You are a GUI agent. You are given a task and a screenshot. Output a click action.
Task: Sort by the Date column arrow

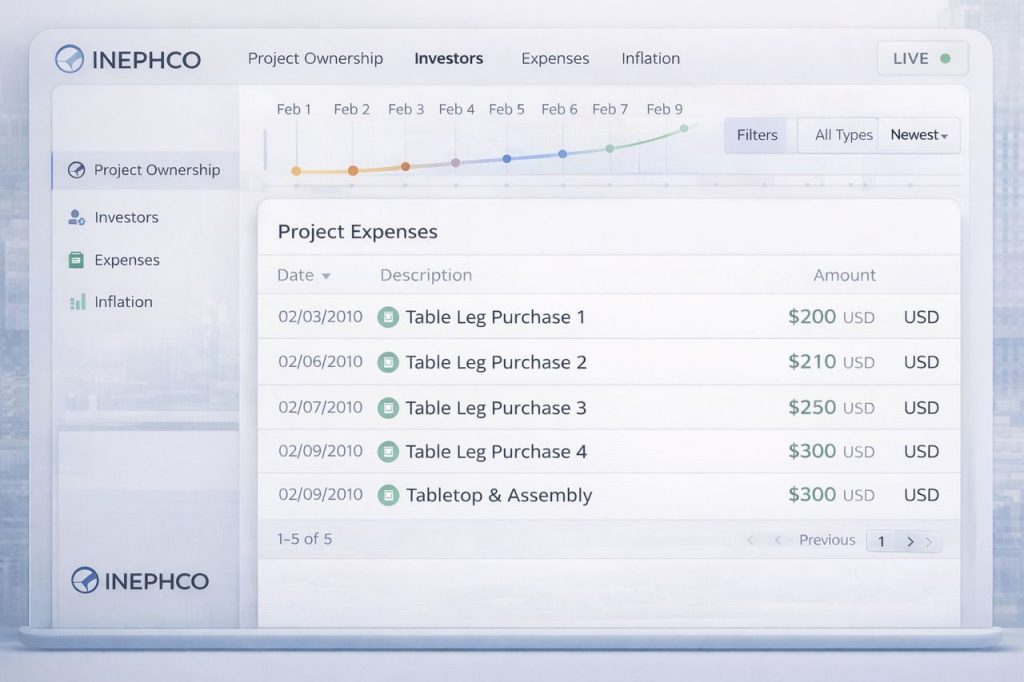pos(326,276)
